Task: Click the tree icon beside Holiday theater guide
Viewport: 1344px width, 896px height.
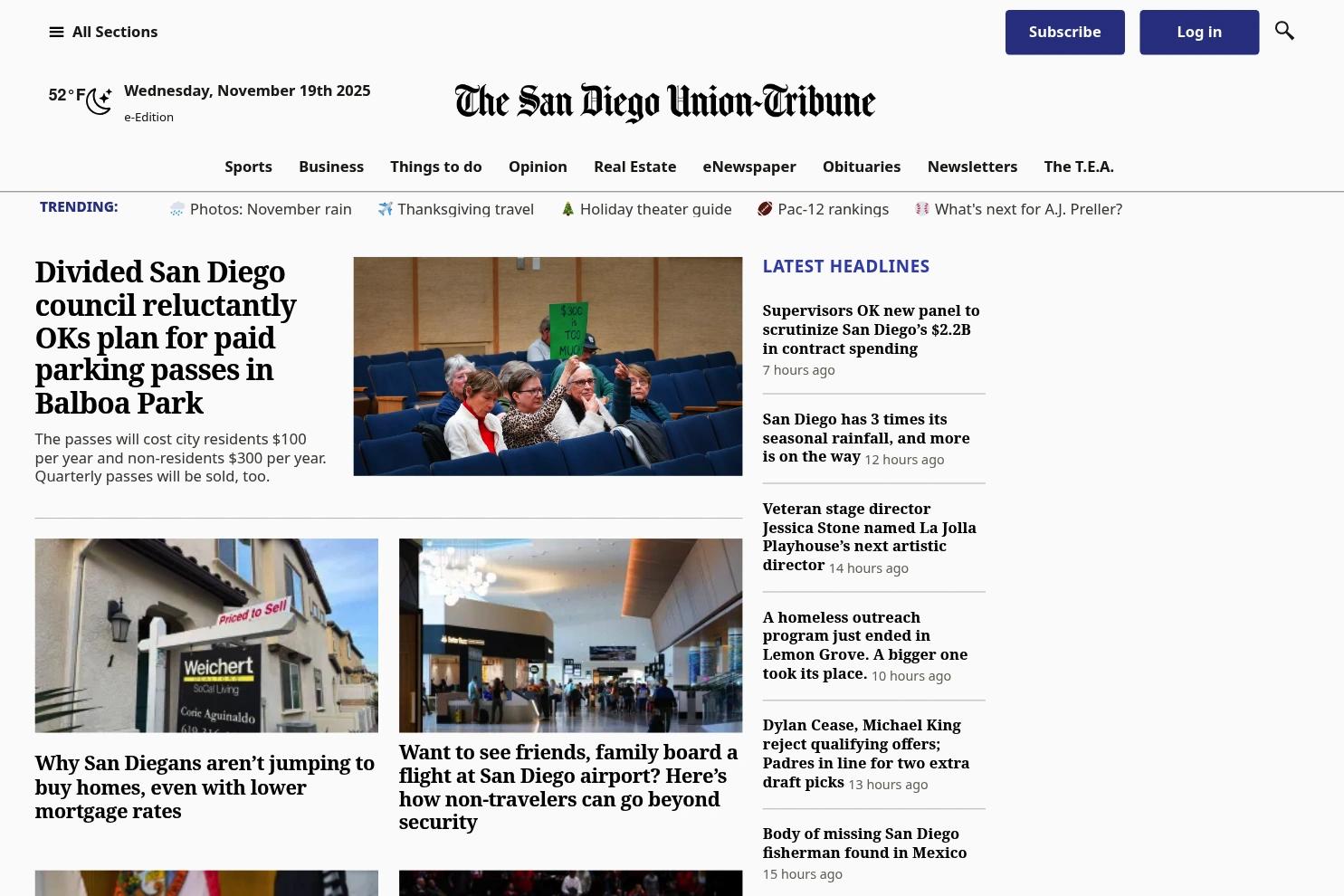Action: tap(568, 209)
